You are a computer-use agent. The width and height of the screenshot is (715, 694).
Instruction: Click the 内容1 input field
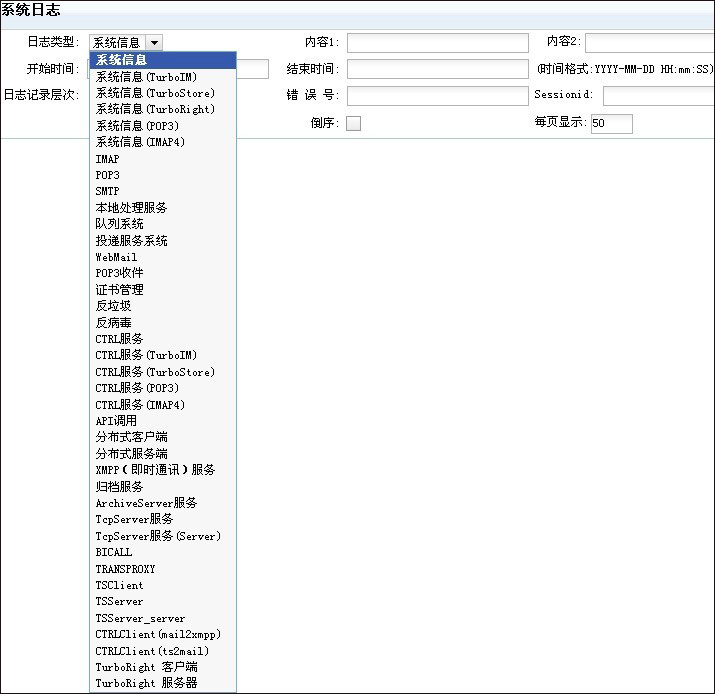[x=437, y=43]
